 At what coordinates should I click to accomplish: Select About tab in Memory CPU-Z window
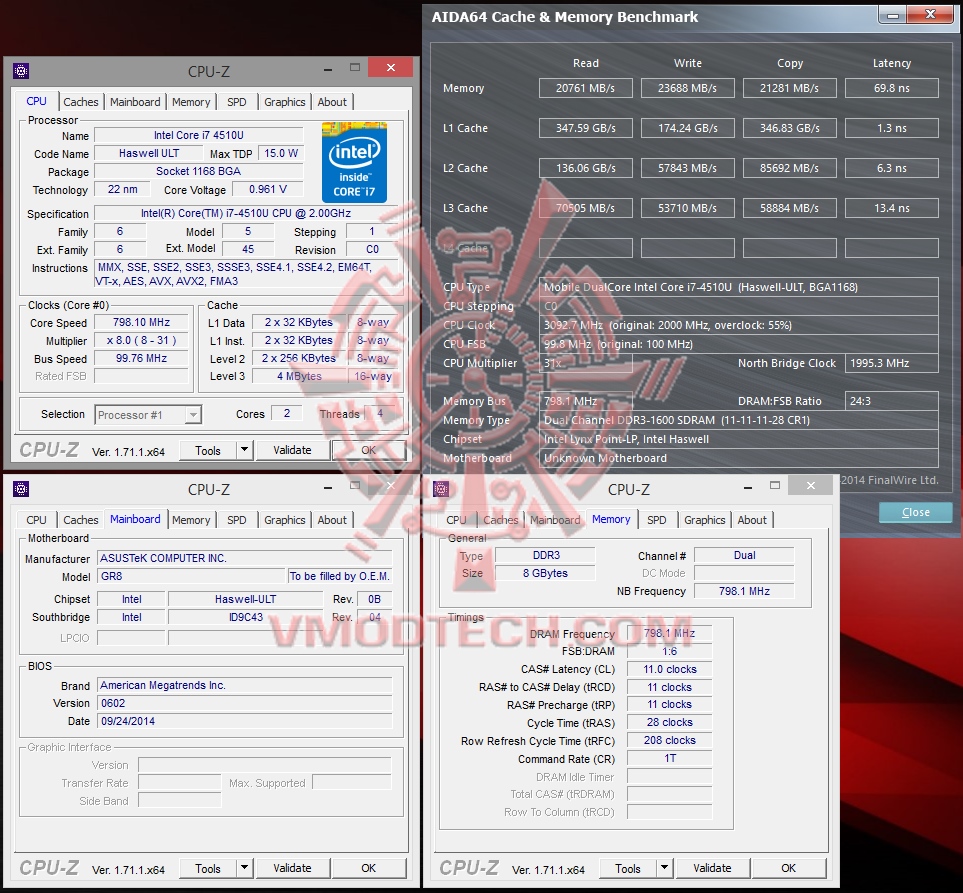point(752,520)
